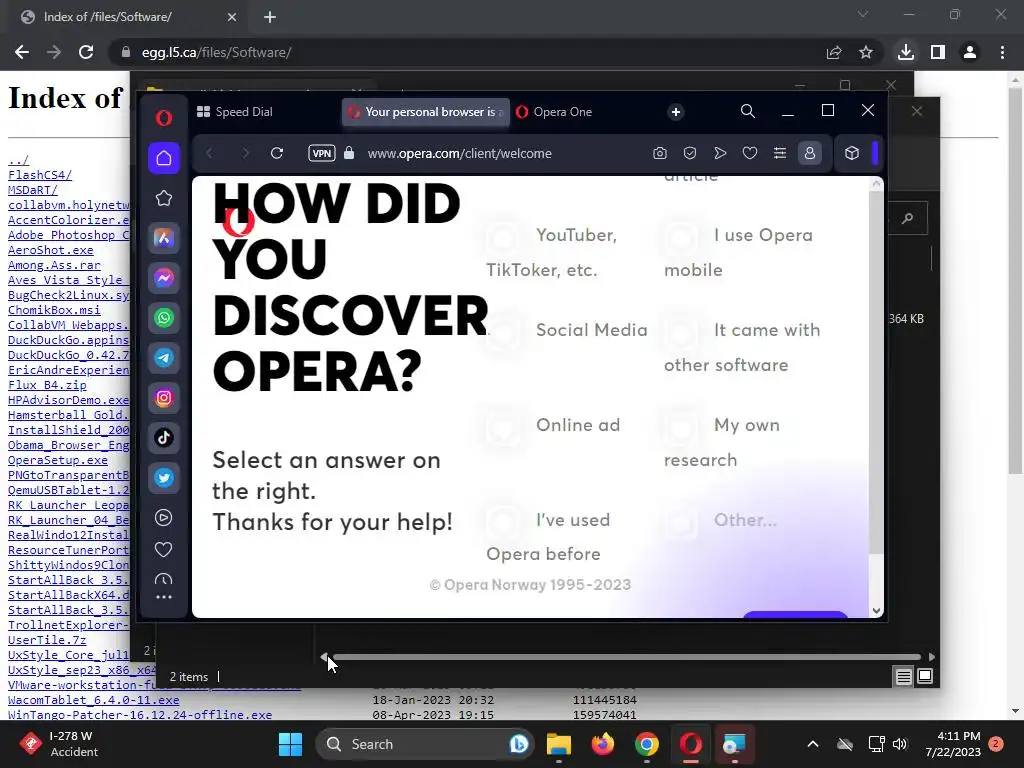Click the taskbar Search box
The image size is (1024, 768).
click(424, 744)
